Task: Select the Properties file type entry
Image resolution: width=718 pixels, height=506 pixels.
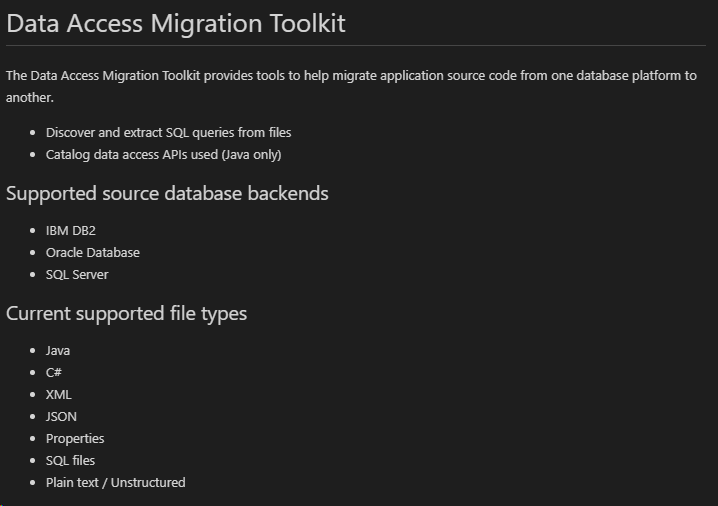Action: 75,438
